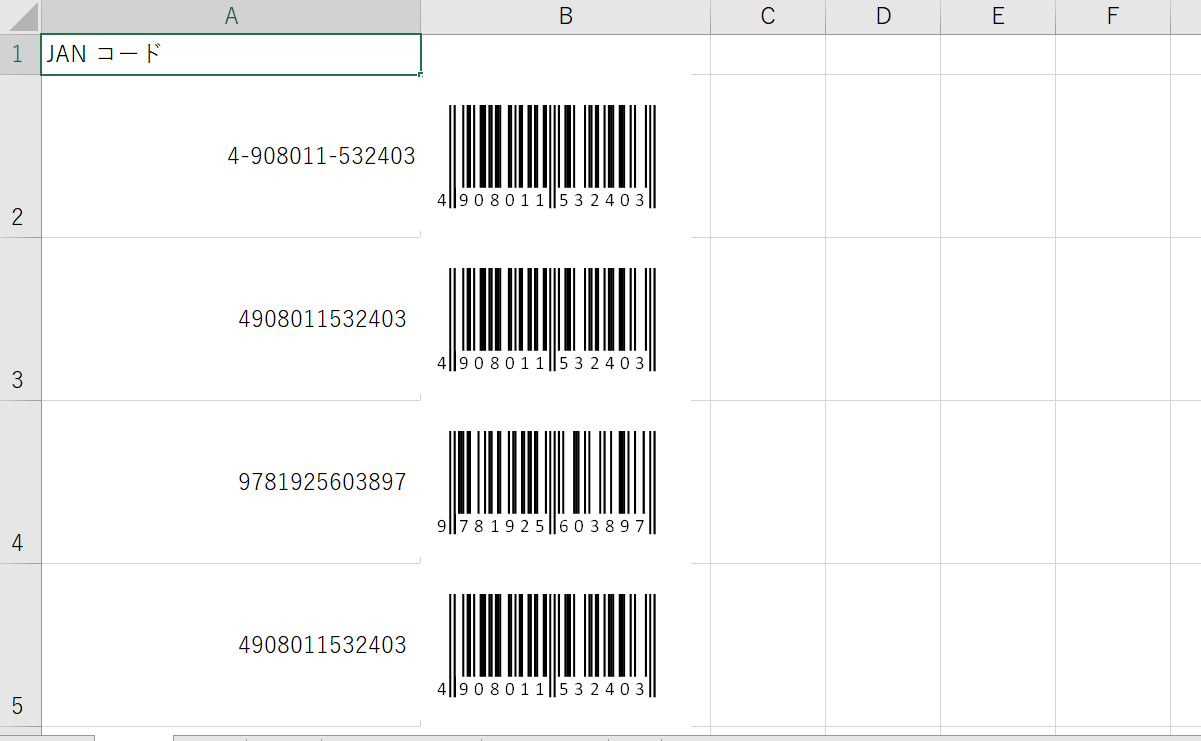
Task: Click empty cell C1
Action: tap(768, 54)
